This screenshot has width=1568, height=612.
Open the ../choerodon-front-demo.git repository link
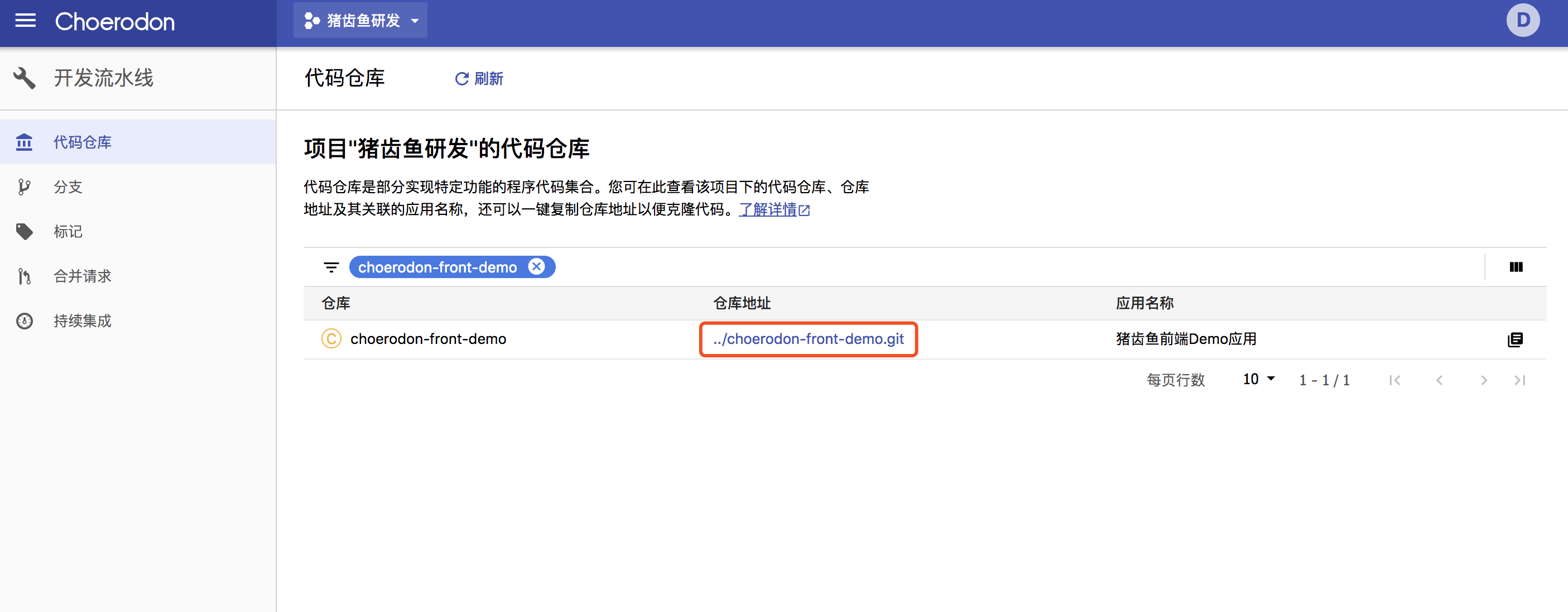[809, 338]
